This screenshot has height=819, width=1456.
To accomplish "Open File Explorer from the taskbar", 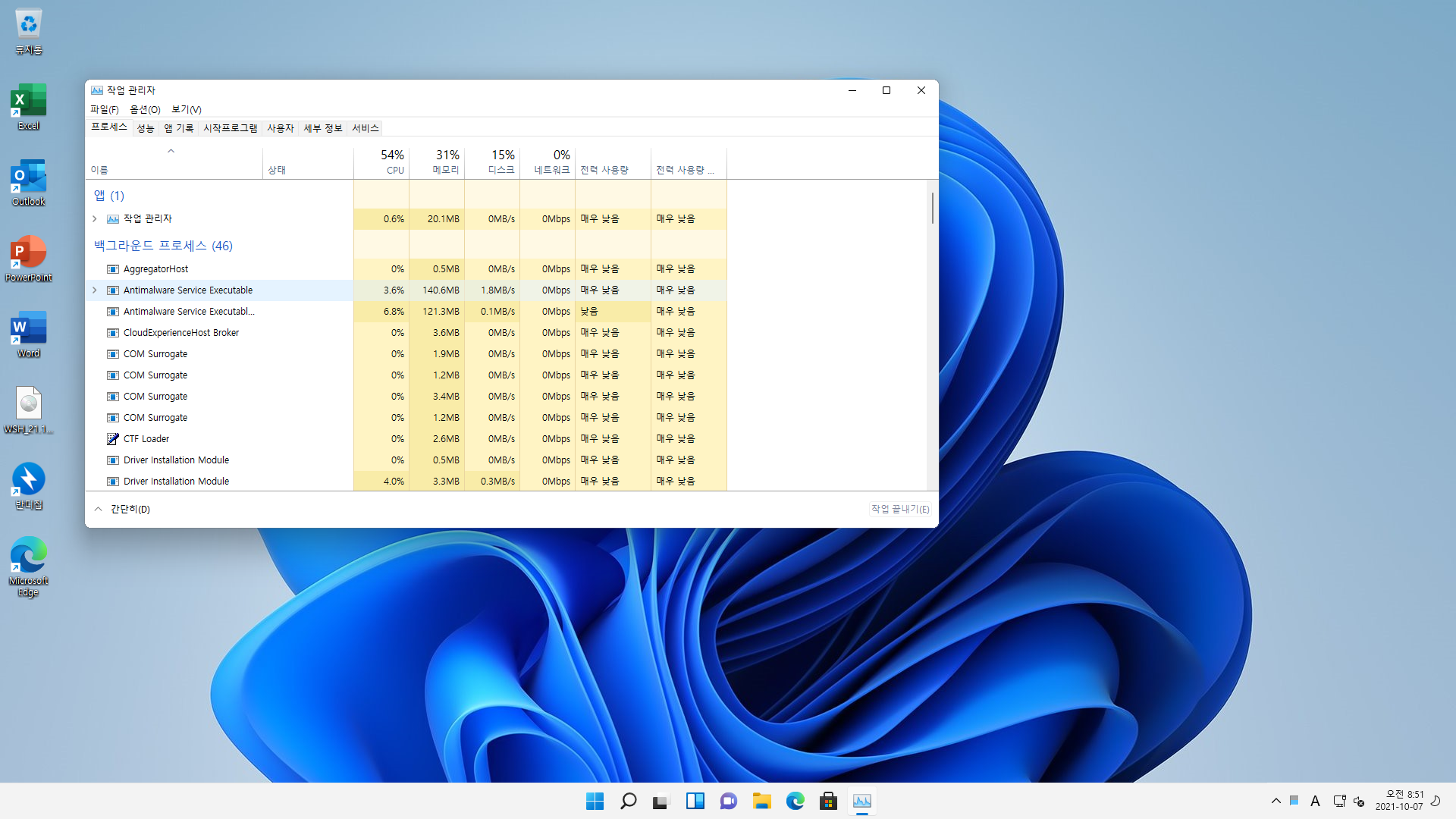I will click(x=762, y=801).
